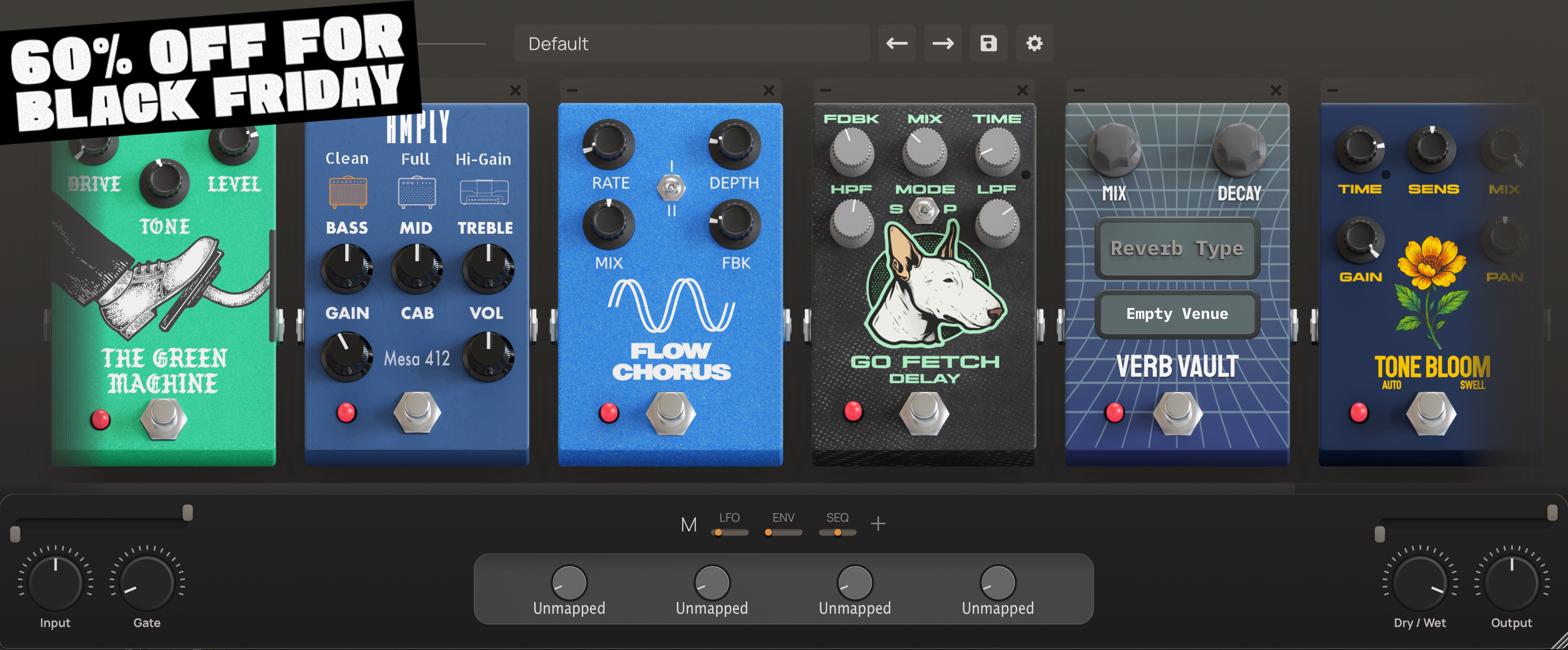Save the current preset
This screenshot has width=1568, height=650.
pos(988,43)
